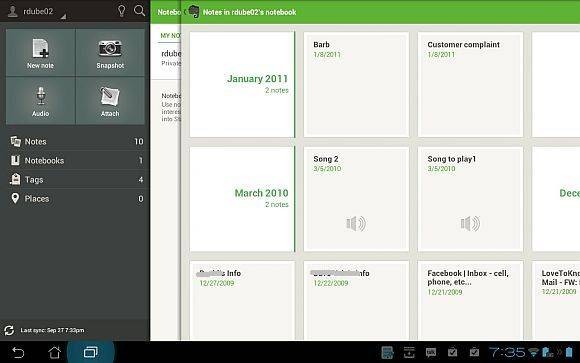This screenshot has height=363, width=580.
Task: Create a New note
Action: [x=40, y=53]
